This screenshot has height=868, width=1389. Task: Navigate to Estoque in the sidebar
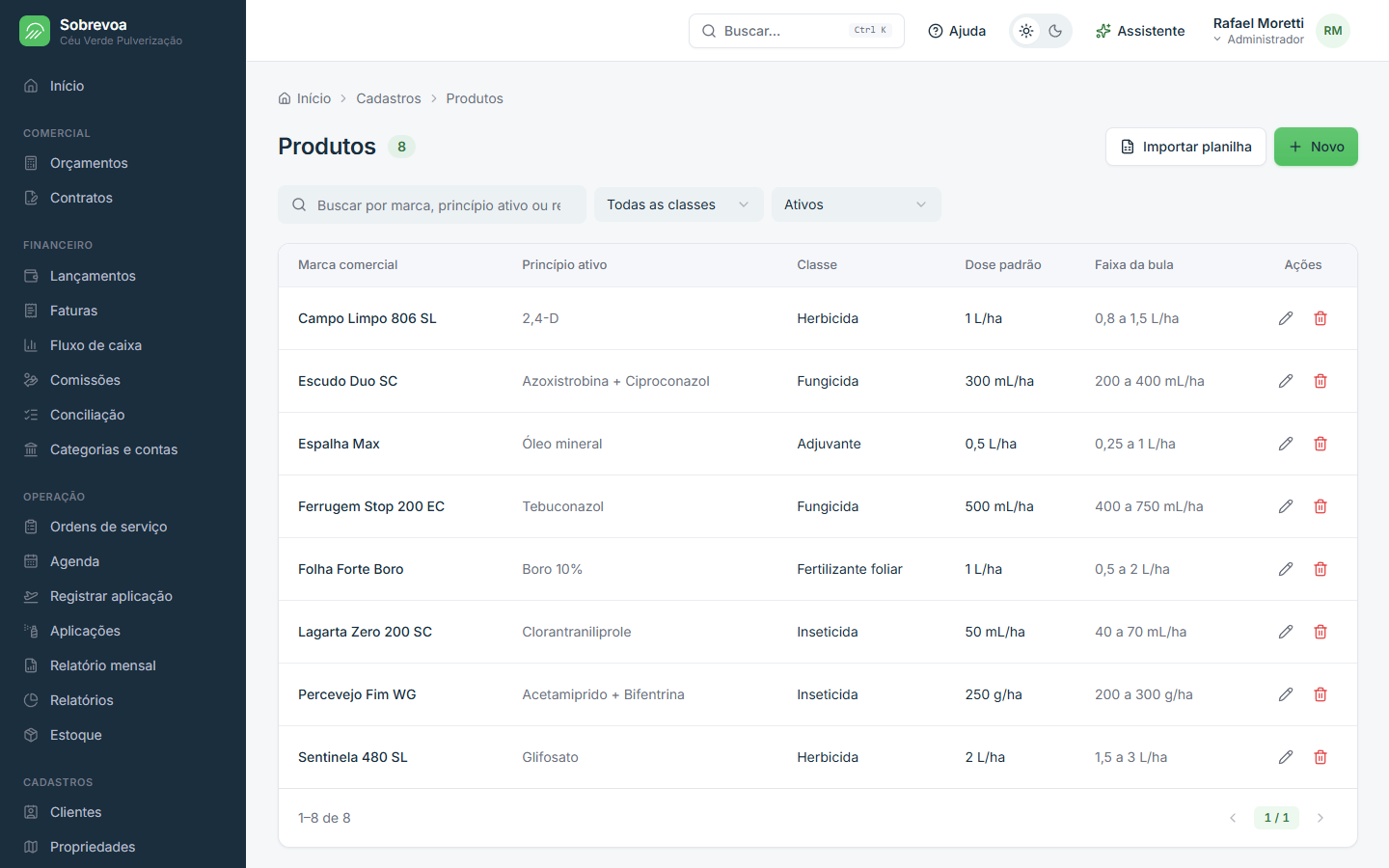123,735
